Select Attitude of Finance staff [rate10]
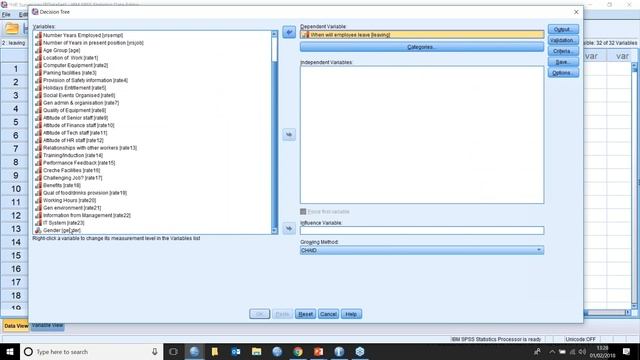Viewport: 640px width, 360px height. pyautogui.click(x=78, y=125)
